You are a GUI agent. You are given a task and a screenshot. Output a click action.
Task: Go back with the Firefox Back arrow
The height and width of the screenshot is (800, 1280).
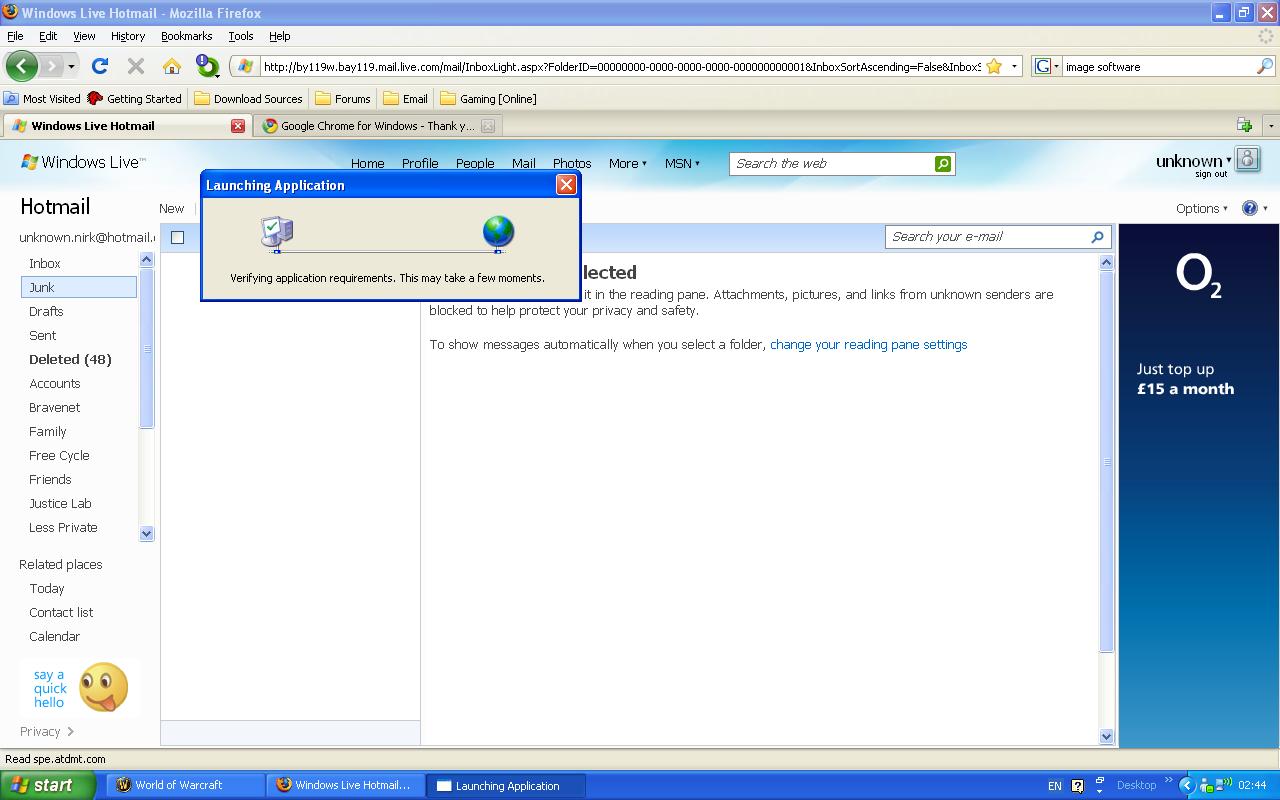(21, 66)
